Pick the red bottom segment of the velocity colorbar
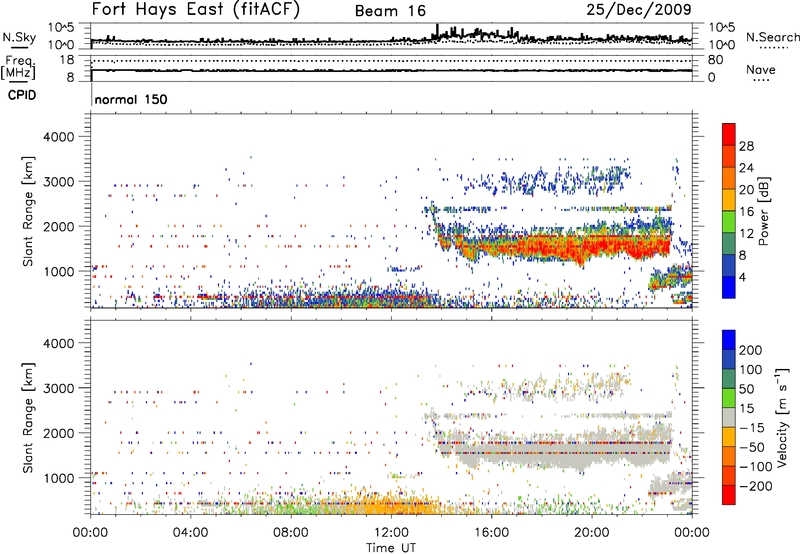 point(729,495)
